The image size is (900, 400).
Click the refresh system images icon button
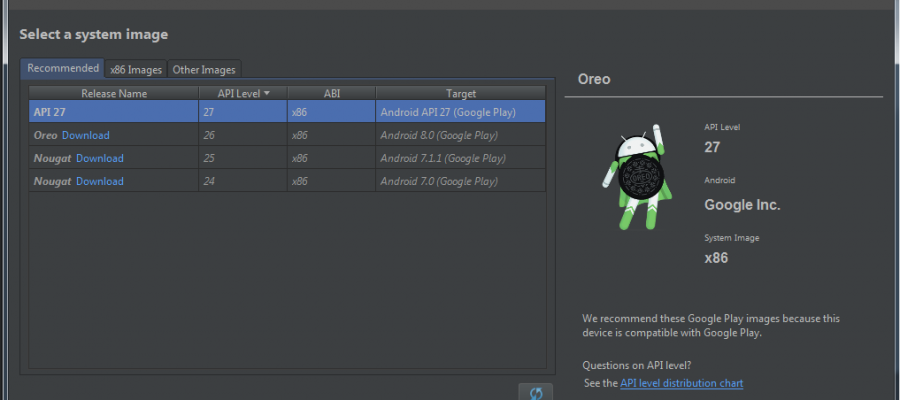[x=535, y=392]
